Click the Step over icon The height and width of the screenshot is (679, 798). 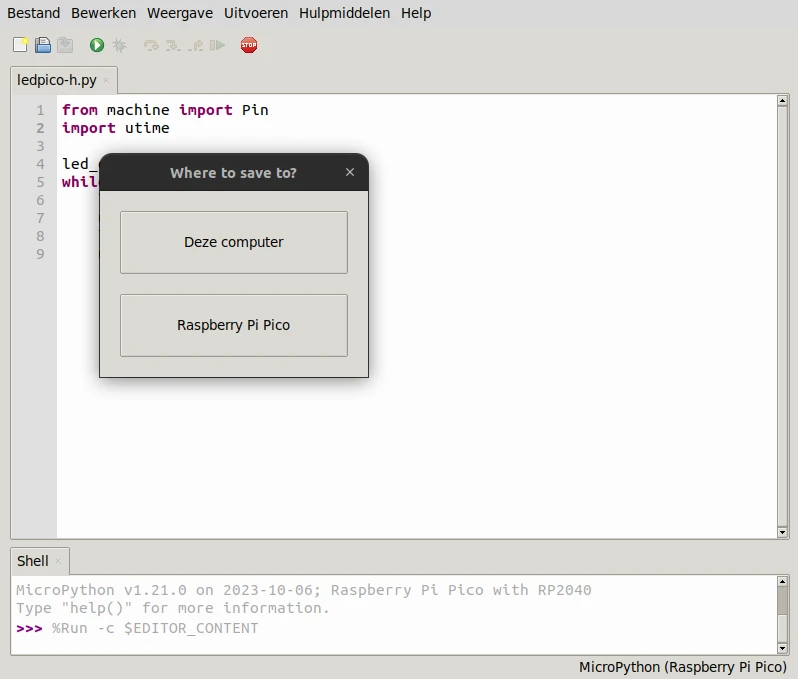click(151, 45)
